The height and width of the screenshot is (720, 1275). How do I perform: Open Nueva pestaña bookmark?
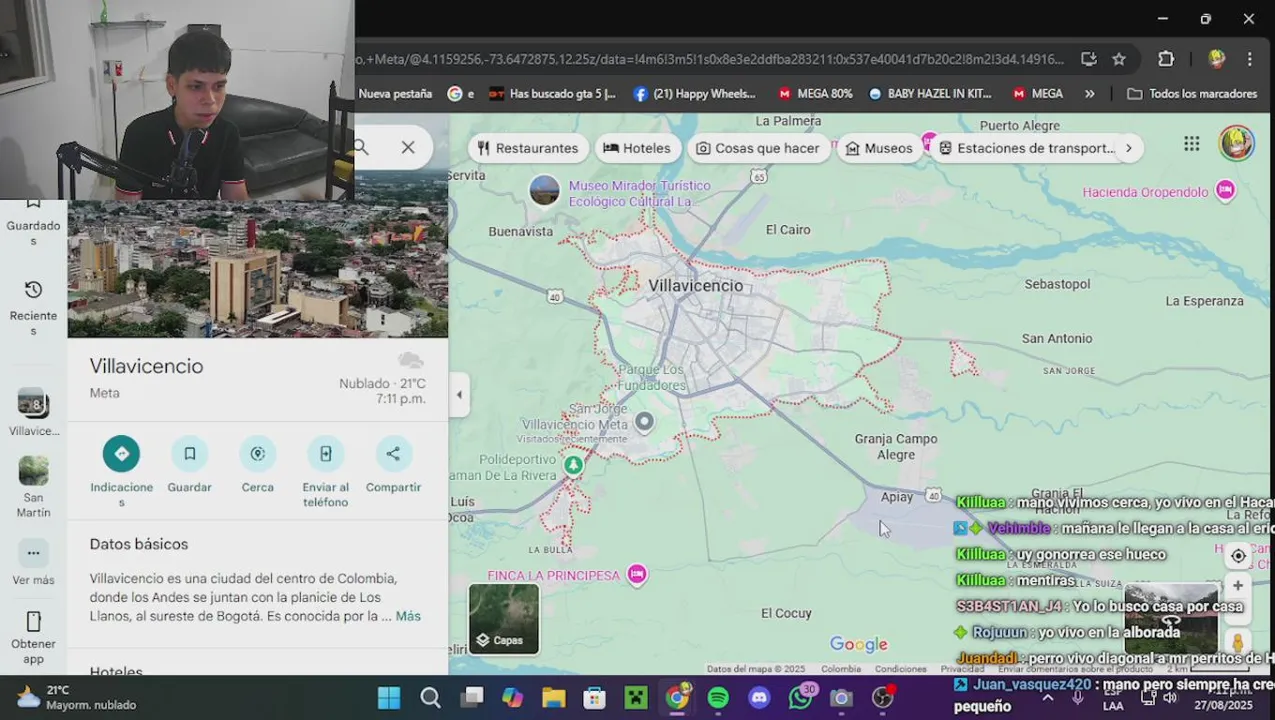pyautogui.click(x=395, y=94)
